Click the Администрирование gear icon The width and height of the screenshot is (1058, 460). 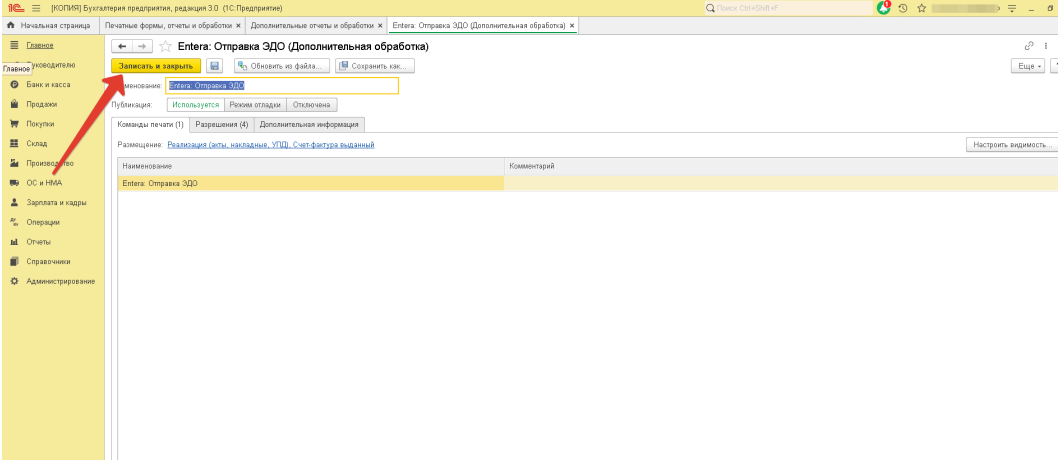coord(13,281)
